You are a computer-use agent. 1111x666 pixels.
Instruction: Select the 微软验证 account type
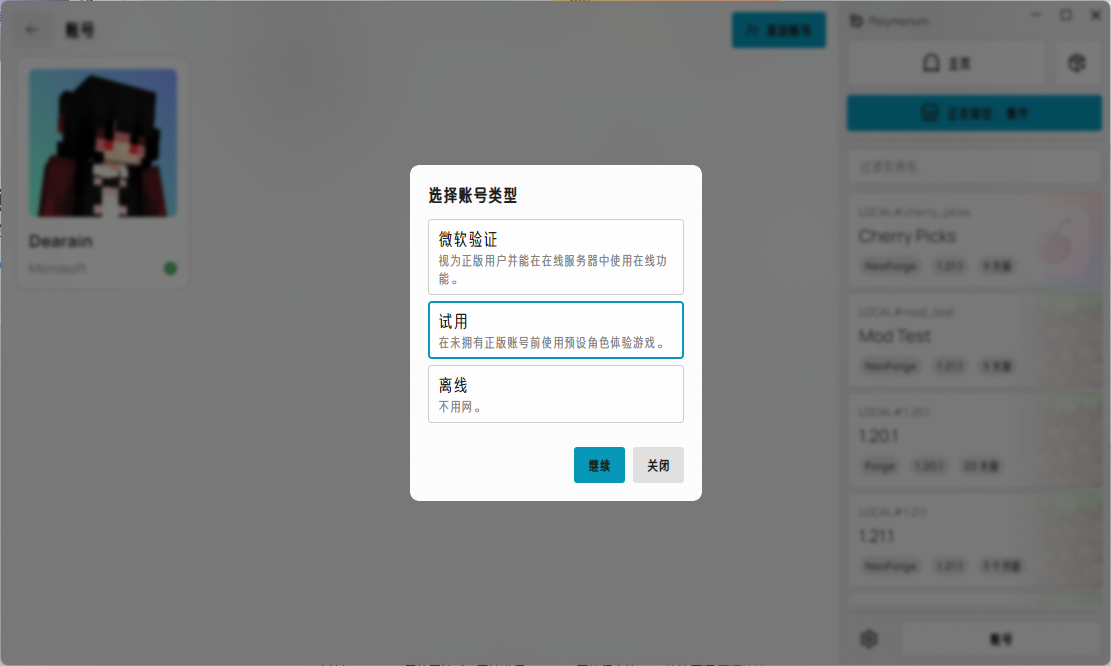(556, 257)
